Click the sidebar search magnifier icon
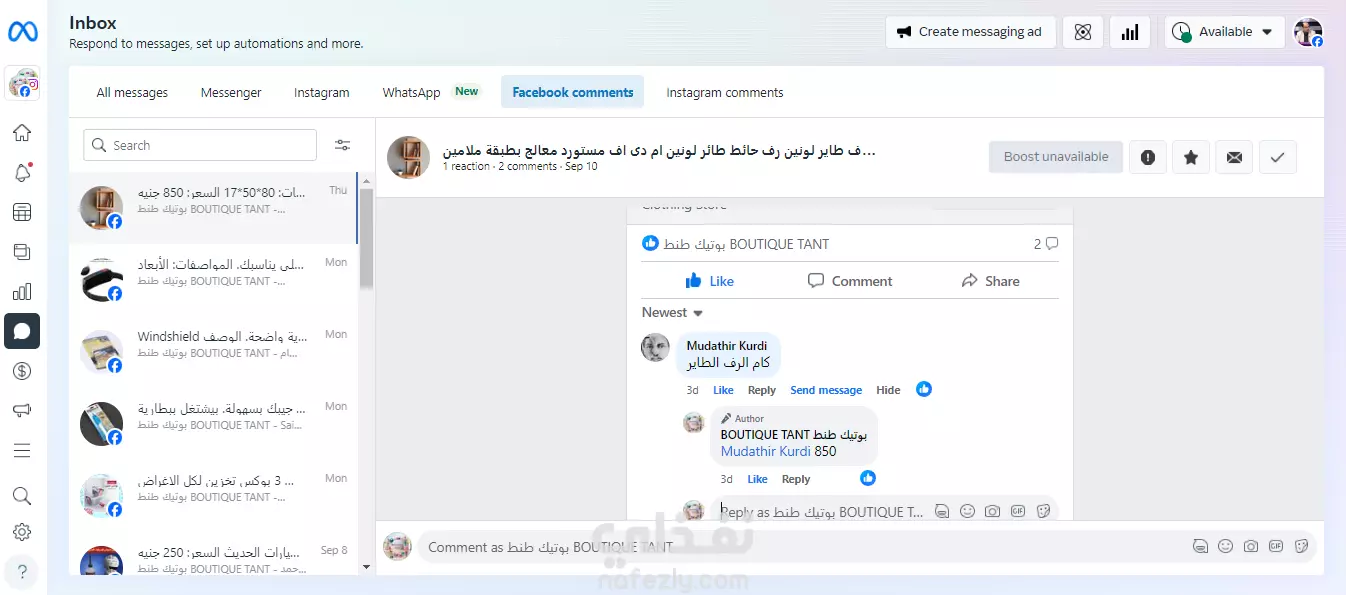This screenshot has height=595, width=1346. (22, 496)
